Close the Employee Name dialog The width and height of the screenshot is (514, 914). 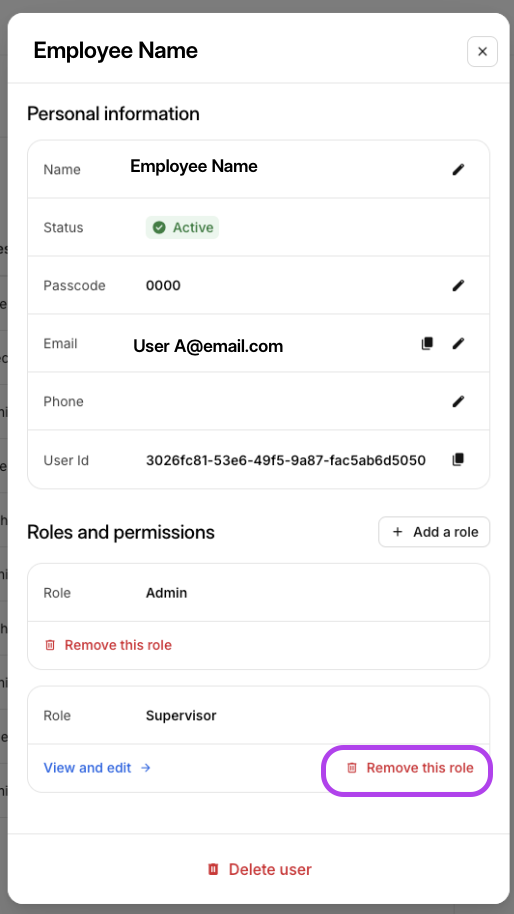(483, 51)
